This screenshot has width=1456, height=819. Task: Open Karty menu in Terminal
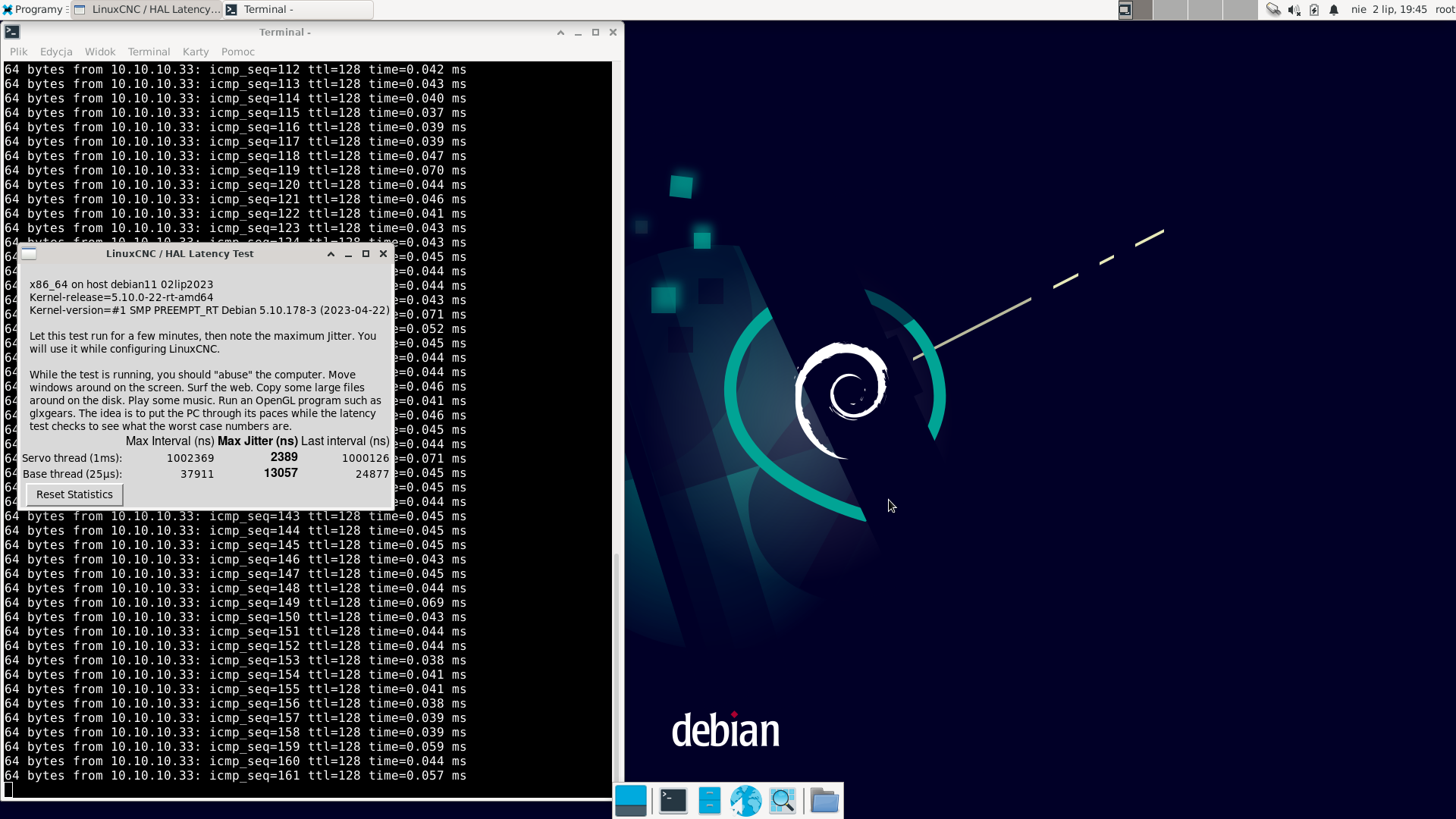point(196,52)
